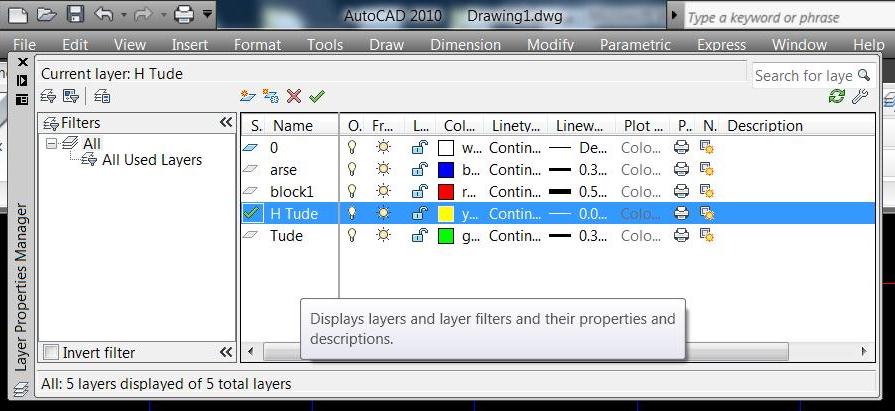This screenshot has width=895, height=411.
Task: Click the New Layer icon
Action: (248, 96)
